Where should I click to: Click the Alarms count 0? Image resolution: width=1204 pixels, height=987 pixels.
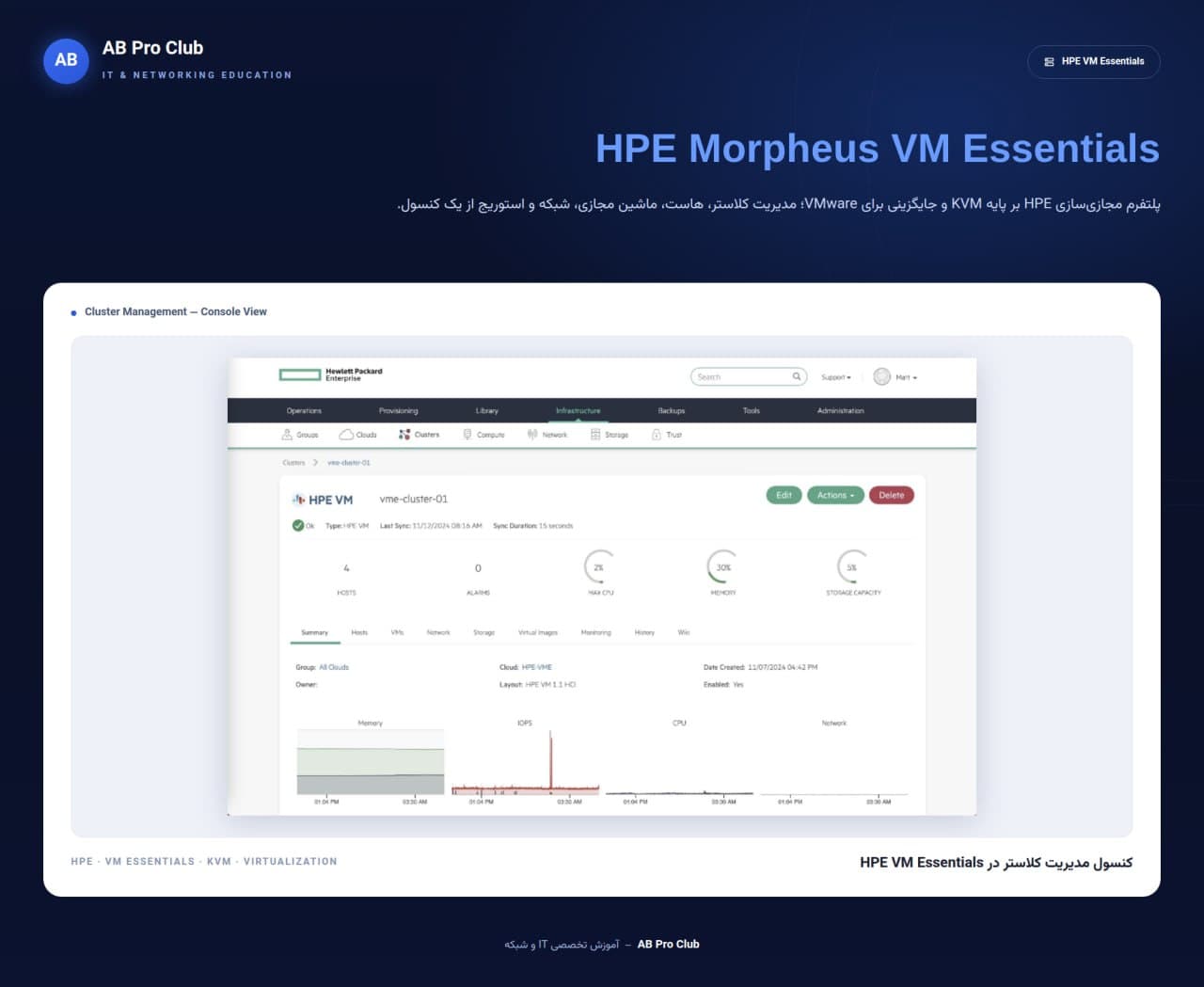[x=478, y=568]
